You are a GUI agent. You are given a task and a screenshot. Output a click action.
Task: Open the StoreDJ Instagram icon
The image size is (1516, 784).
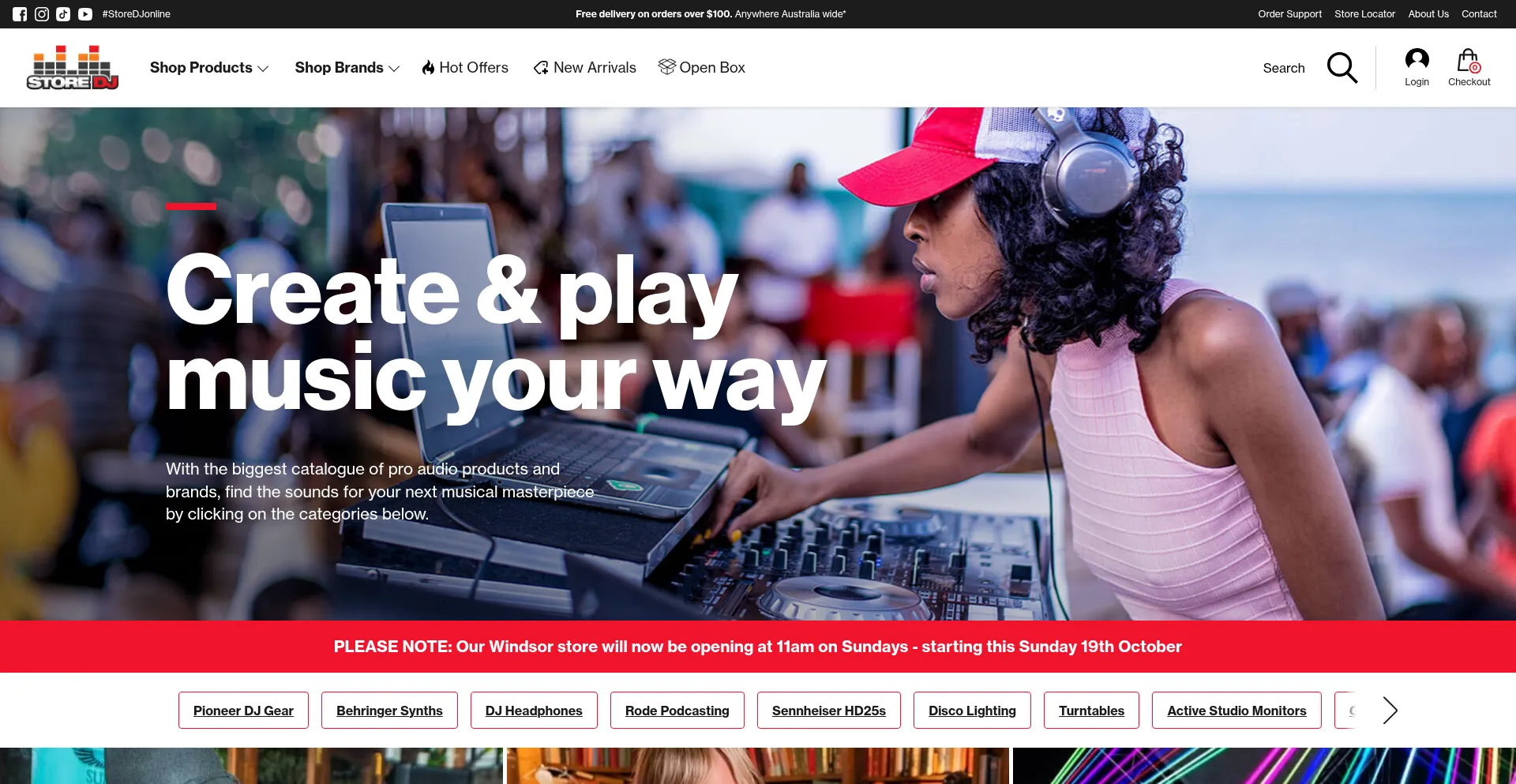coord(42,14)
